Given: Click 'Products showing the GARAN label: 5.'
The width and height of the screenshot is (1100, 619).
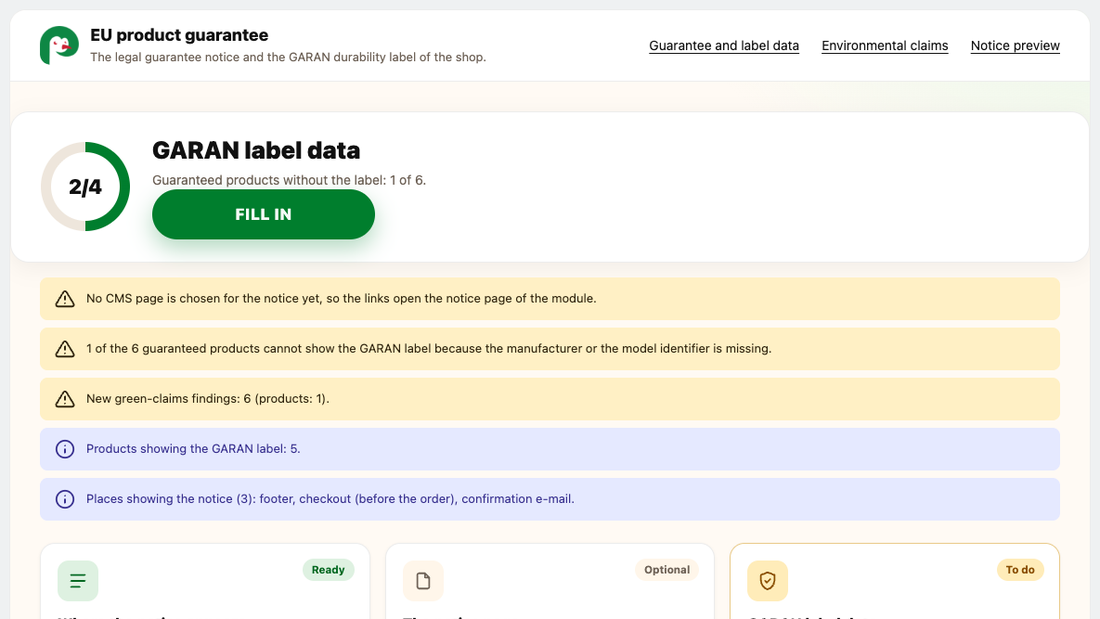Looking at the screenshot, I should [193, 449].
